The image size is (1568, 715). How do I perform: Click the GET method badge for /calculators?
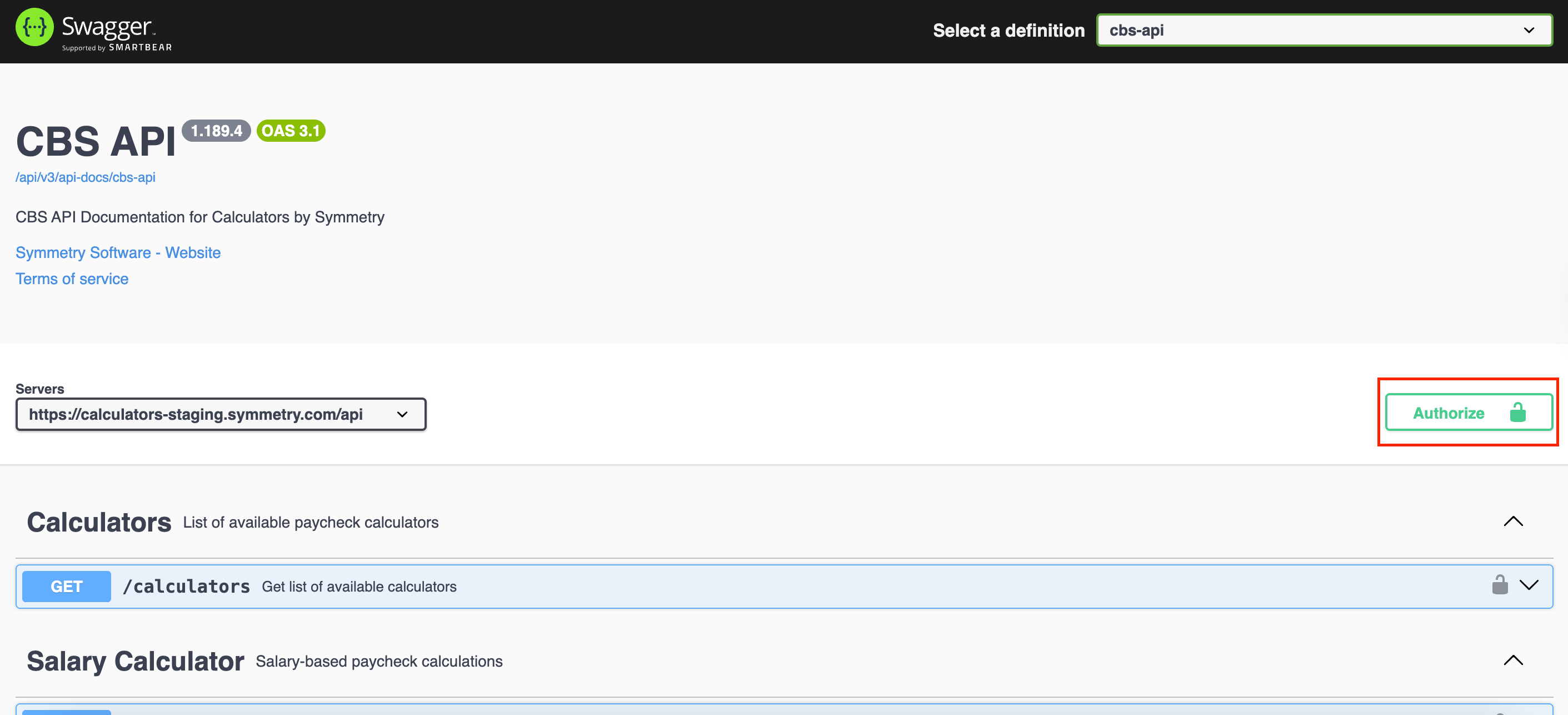tap(66, 587)
